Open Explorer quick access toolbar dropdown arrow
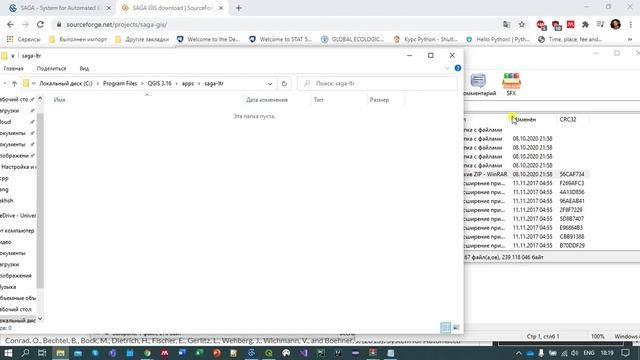This screenshot has width=640, height=360. (13, 56)
